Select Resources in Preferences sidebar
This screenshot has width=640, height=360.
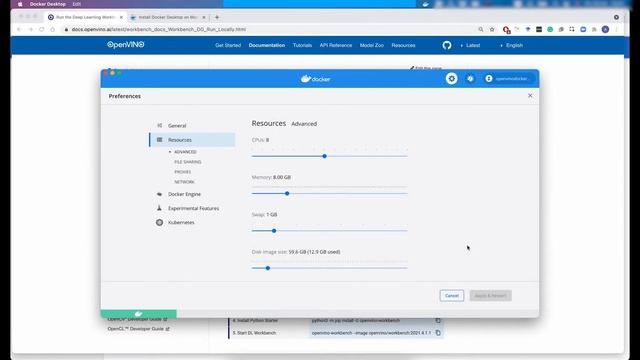tap(192, 140)
